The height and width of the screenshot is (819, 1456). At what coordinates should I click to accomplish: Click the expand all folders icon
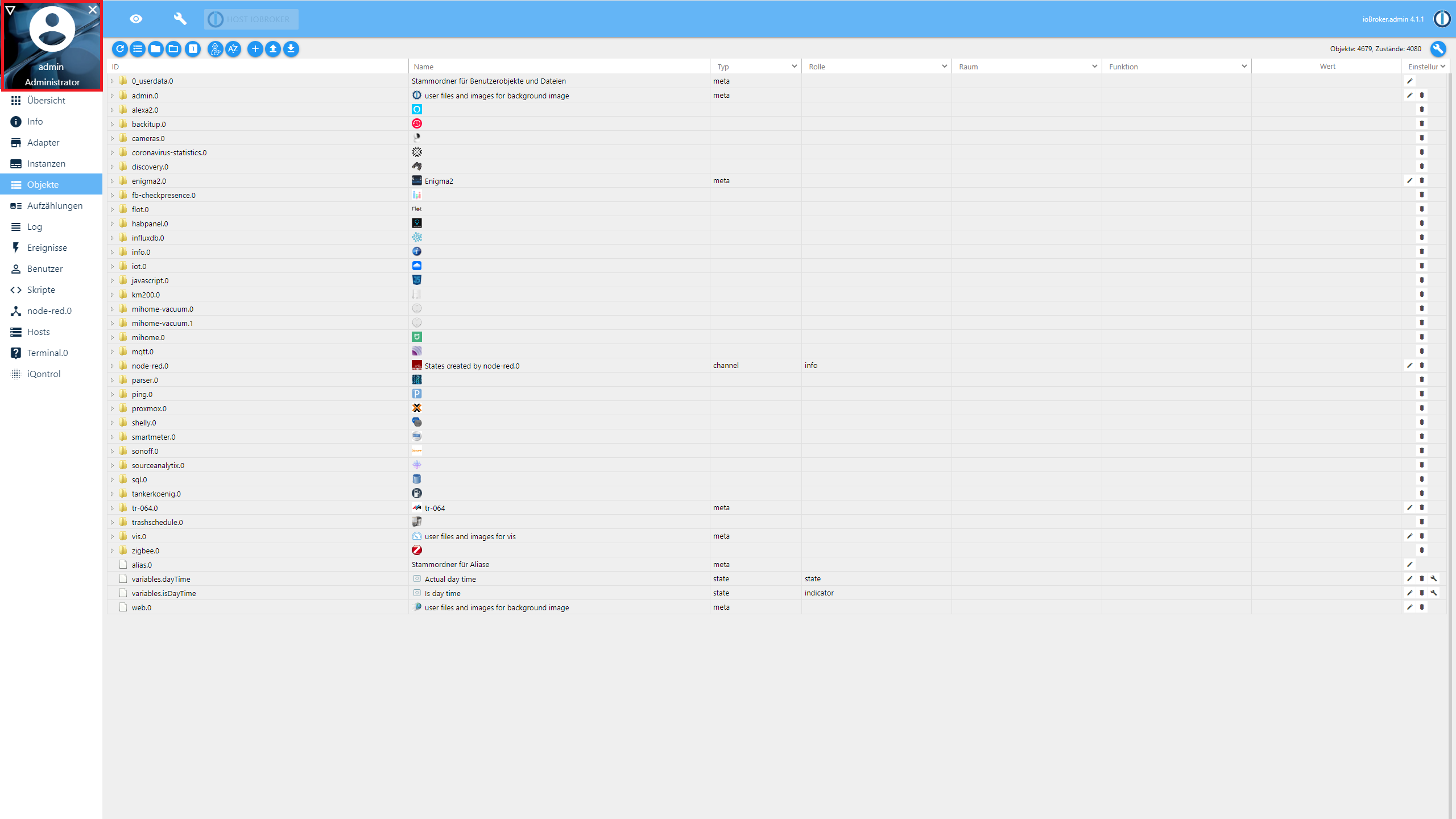pyautogui.click(x=155, y=49)
